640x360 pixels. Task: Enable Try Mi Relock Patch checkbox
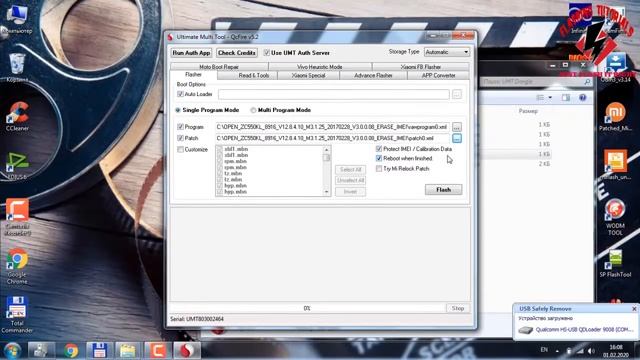[x=379, y=169]
